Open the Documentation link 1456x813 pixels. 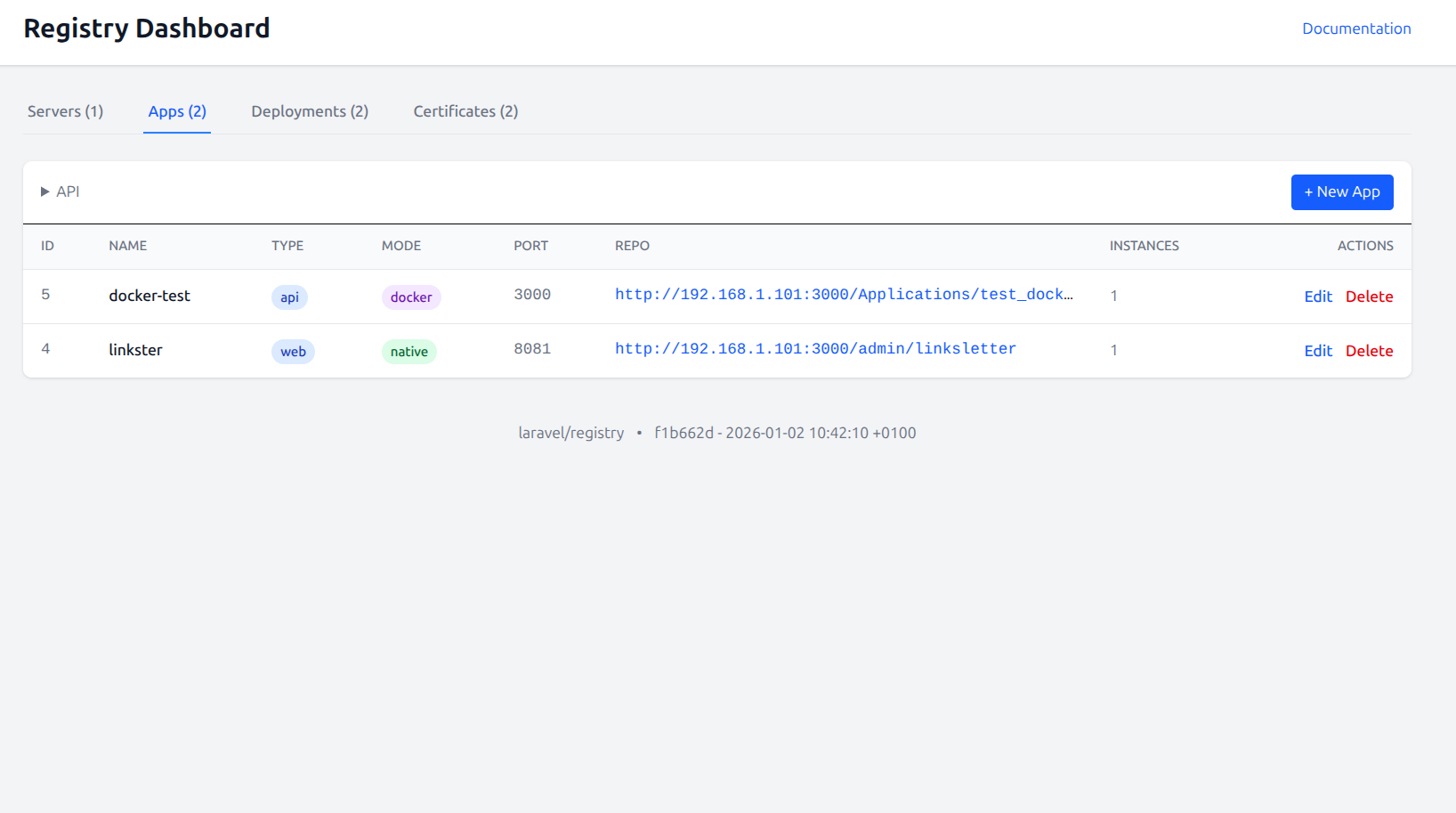click(x=1355, y=28)
